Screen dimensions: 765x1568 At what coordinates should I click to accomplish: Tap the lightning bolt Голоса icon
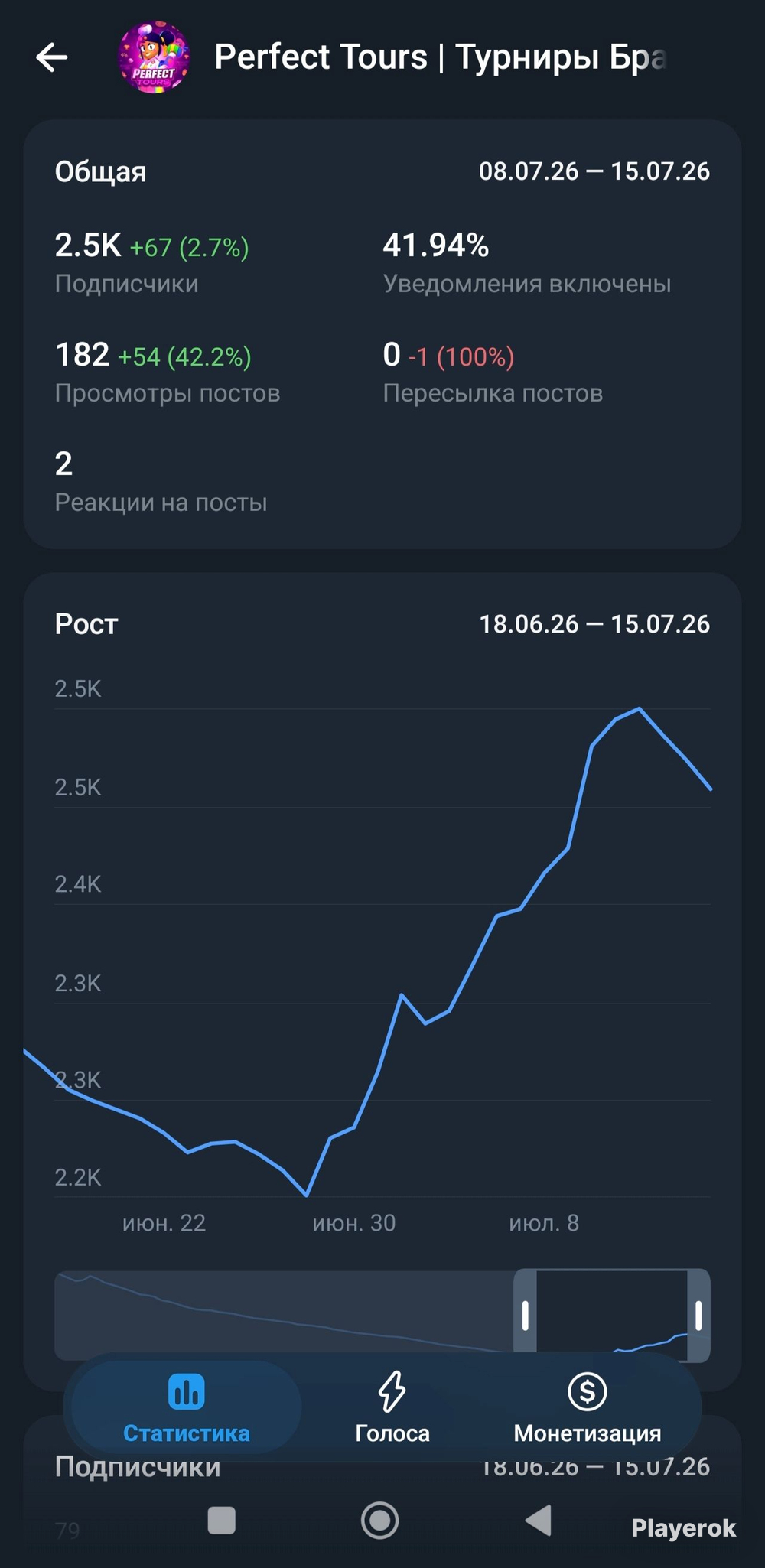click(x=392, y=1391)
